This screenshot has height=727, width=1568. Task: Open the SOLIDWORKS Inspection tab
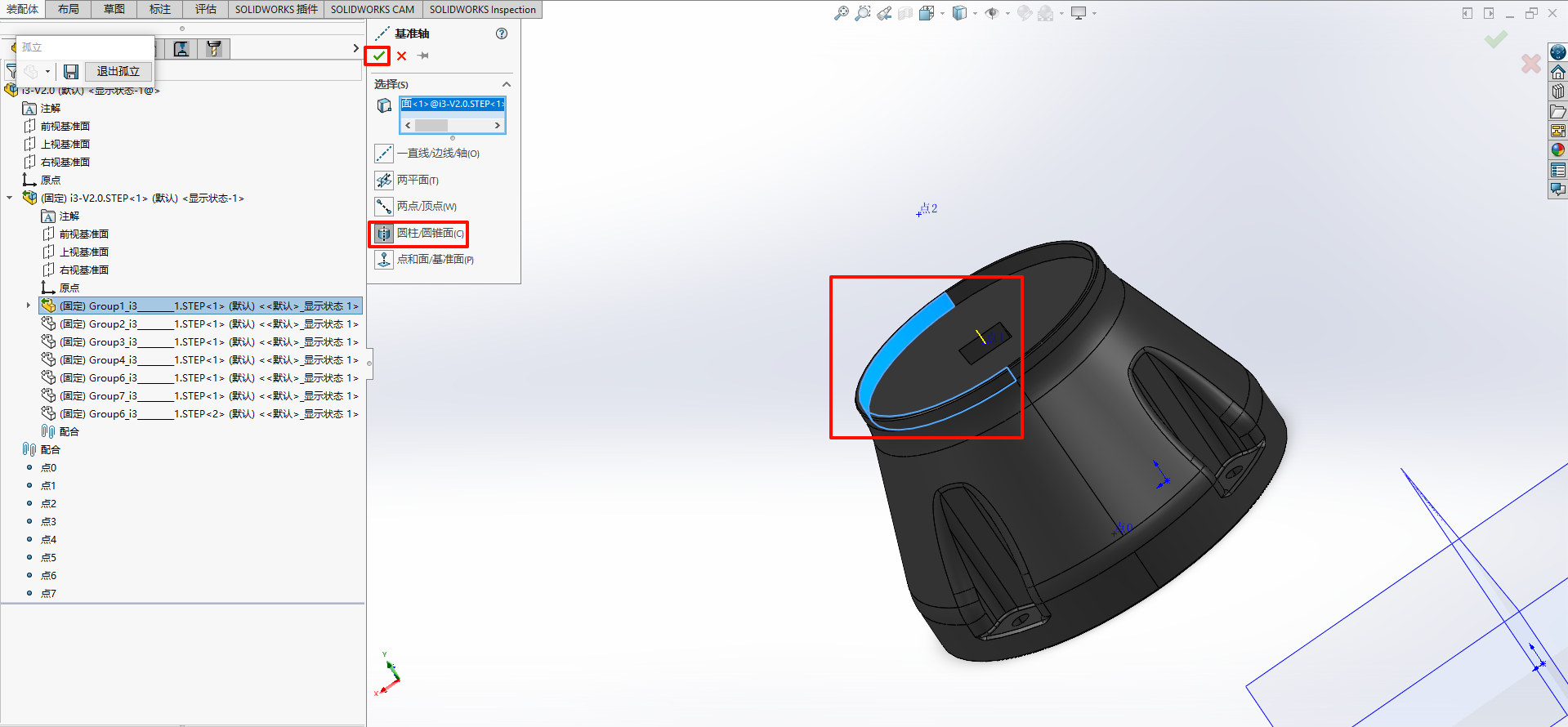tap(482, 9)
